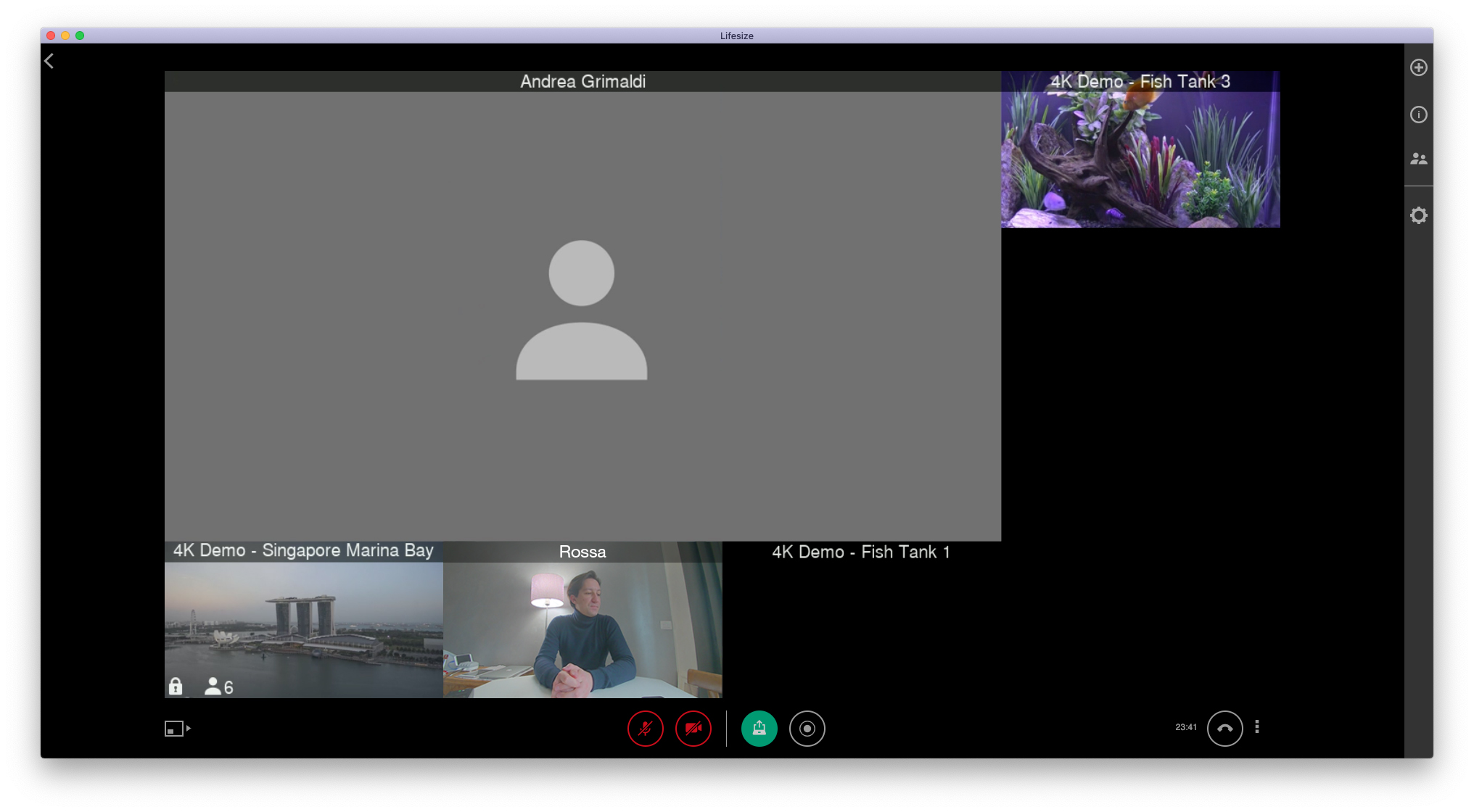Click the Andrea Grimaldi name header
This screenshot has width=1474, height=812.
pos(582,81)
